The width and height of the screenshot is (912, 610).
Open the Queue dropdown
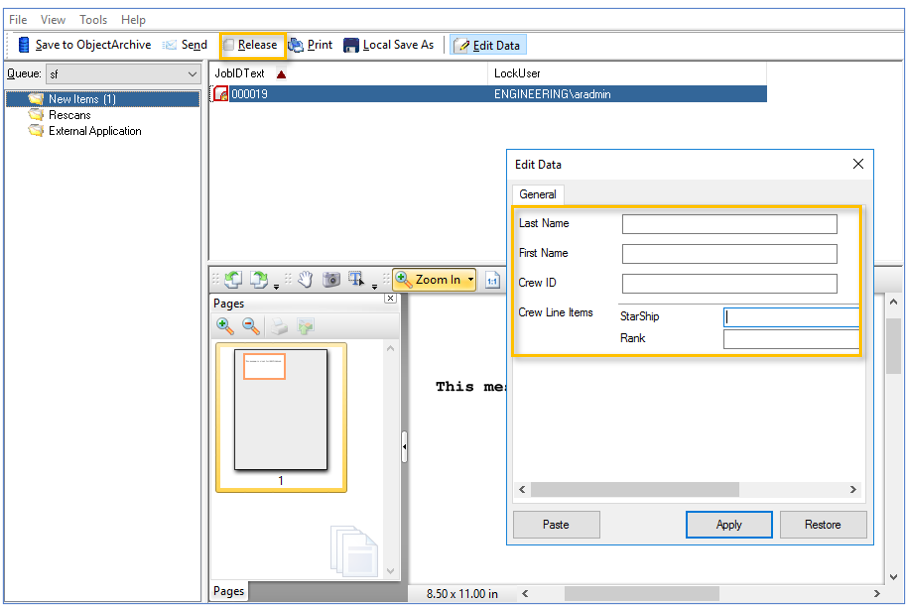(x=192, y=74)
